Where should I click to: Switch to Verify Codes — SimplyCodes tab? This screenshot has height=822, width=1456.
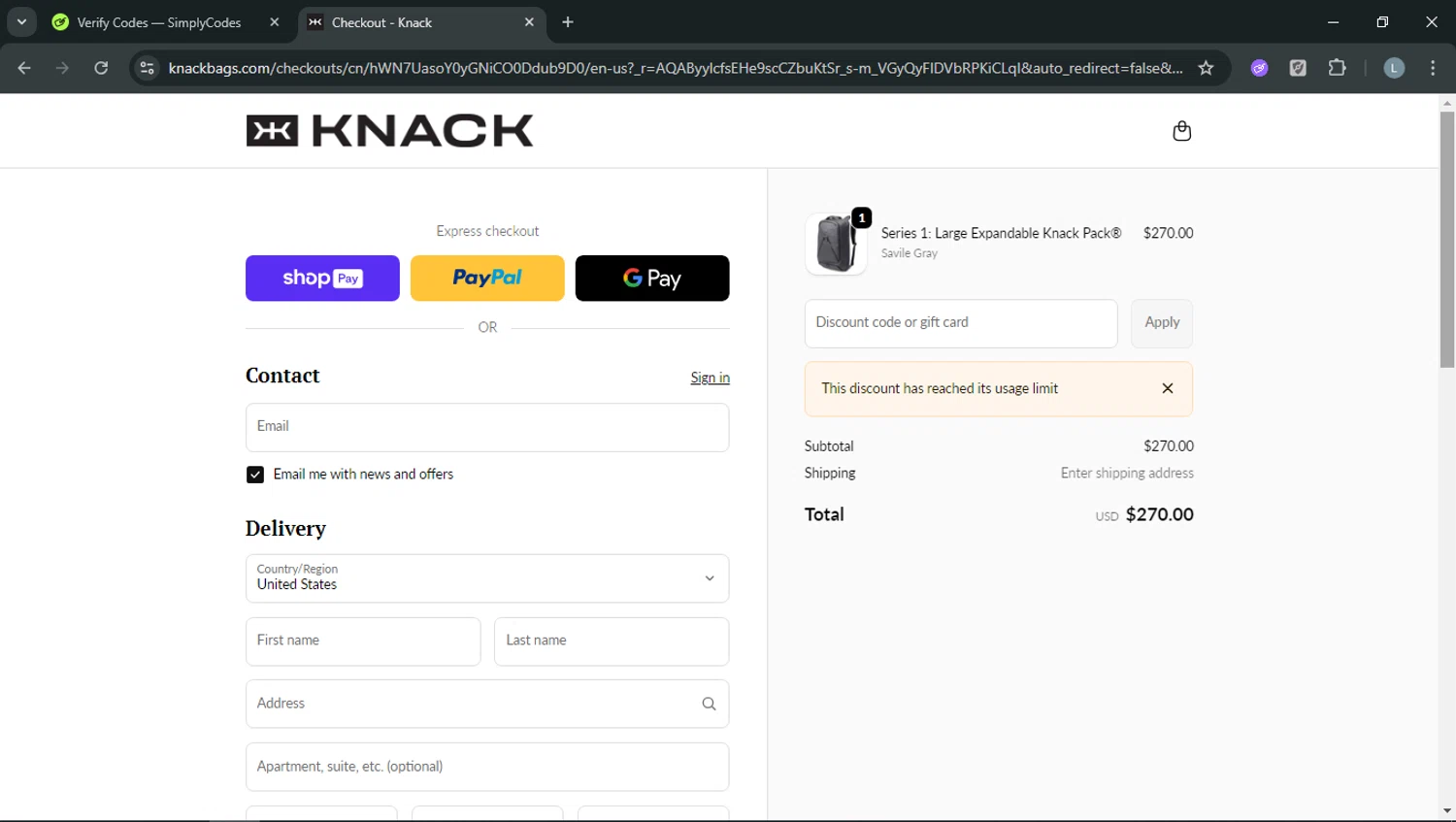[158, 22]
